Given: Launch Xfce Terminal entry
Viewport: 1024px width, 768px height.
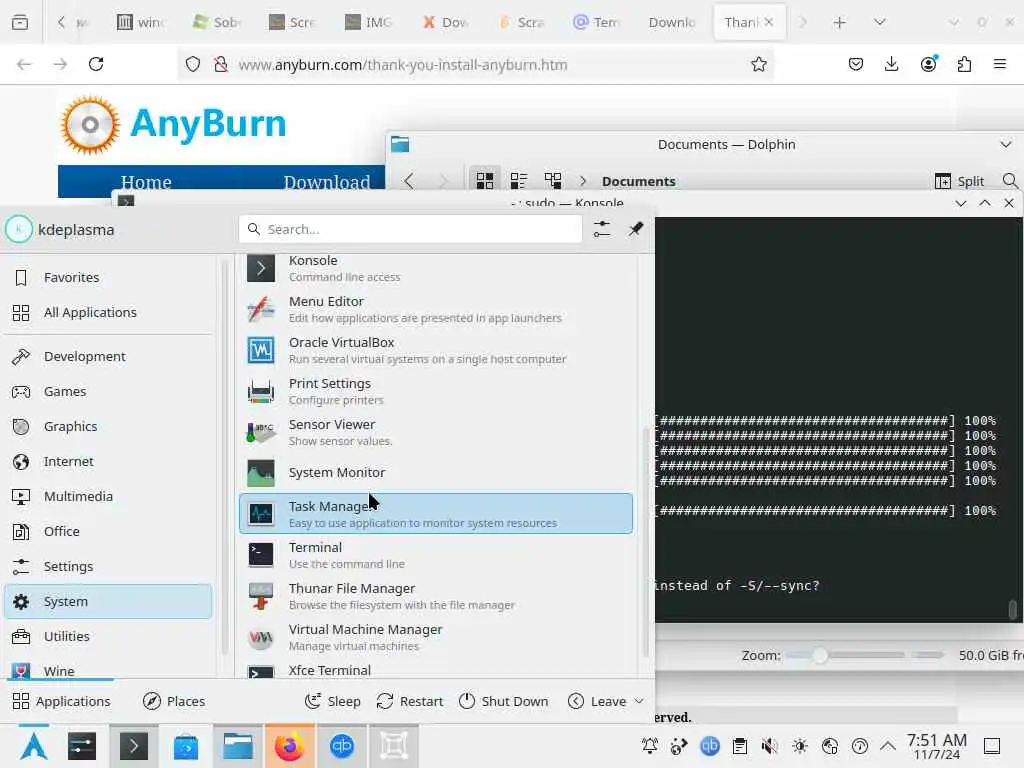Looking at the screenshot, I should coord(436,670).
